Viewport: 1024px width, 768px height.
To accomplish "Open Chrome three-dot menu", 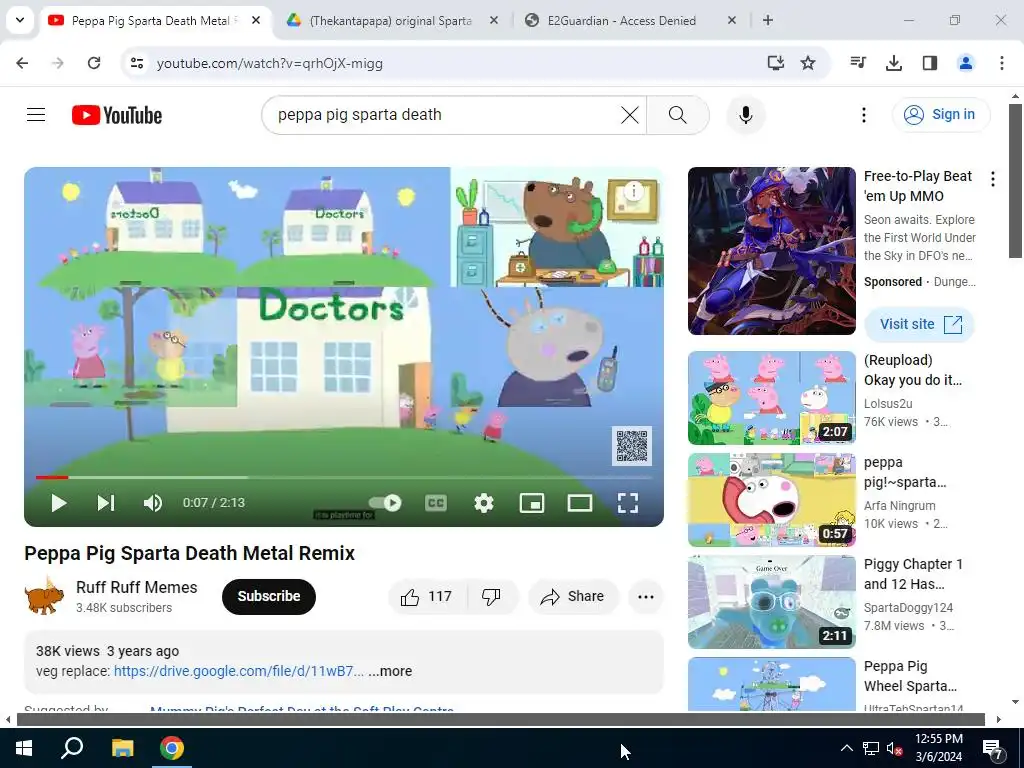I will 1001,63.
